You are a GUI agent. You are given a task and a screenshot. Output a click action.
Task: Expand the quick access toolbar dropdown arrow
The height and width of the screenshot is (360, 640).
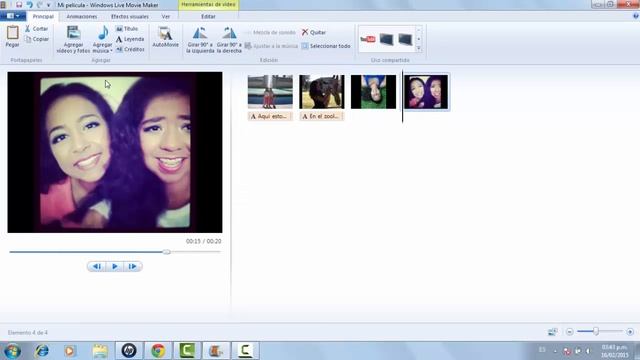point(49,5)
